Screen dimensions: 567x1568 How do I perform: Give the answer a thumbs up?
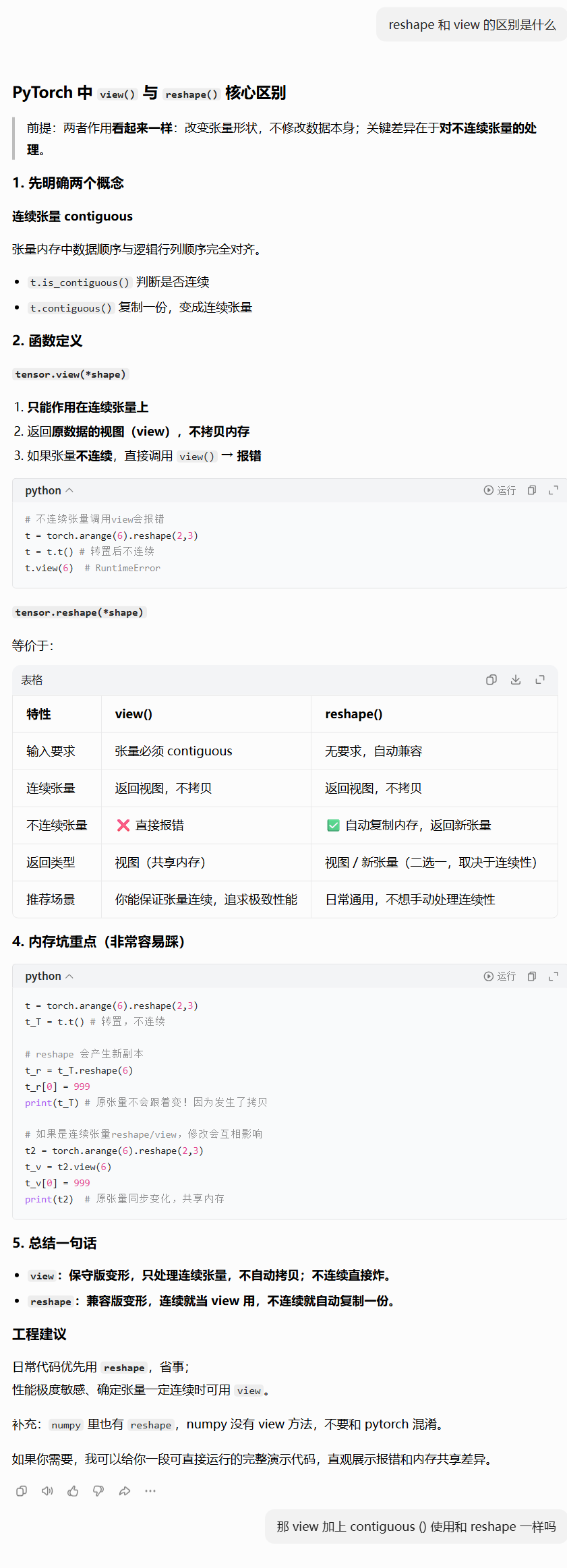(73, 1491)
